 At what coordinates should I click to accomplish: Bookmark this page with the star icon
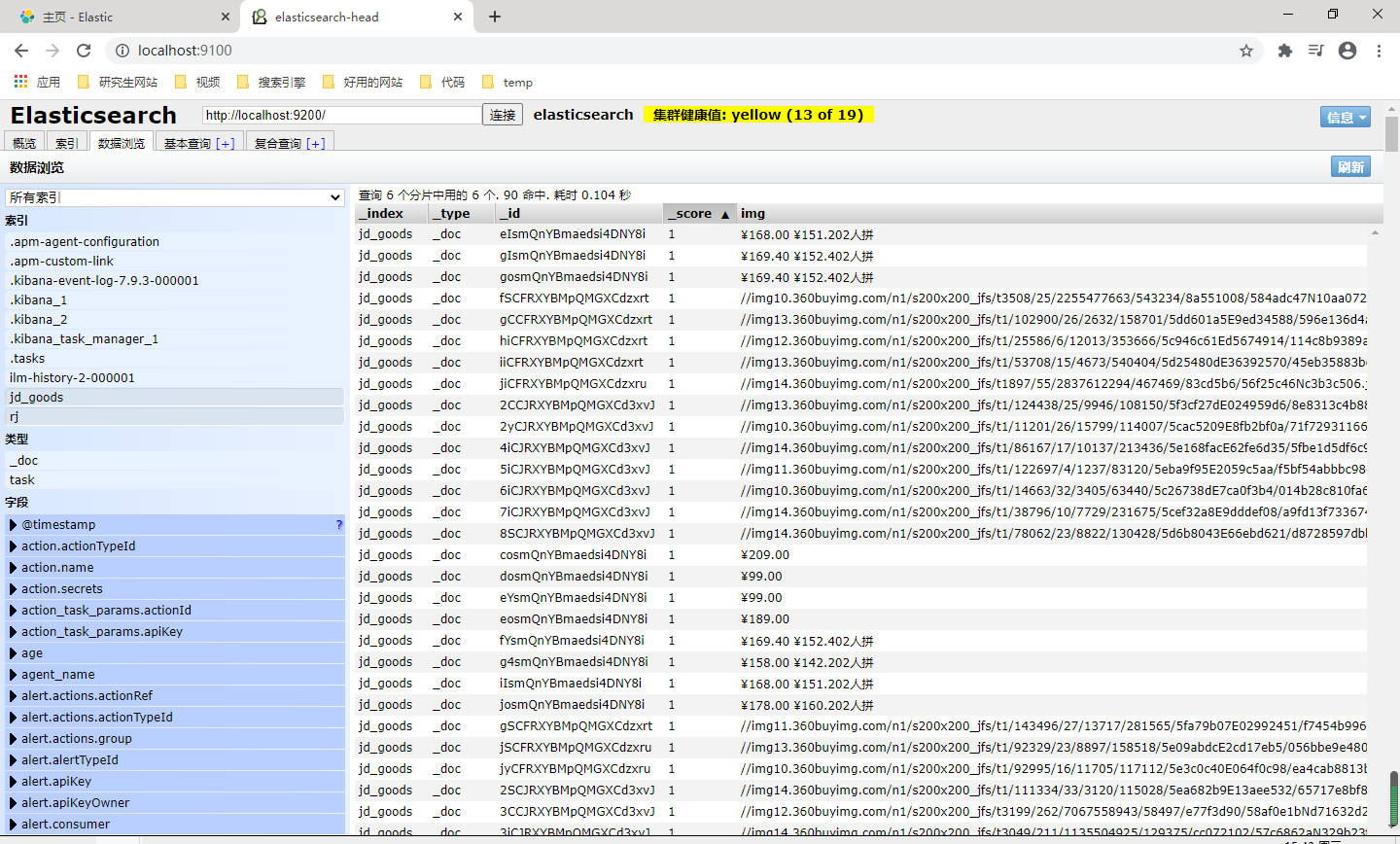click(1246, 51)
